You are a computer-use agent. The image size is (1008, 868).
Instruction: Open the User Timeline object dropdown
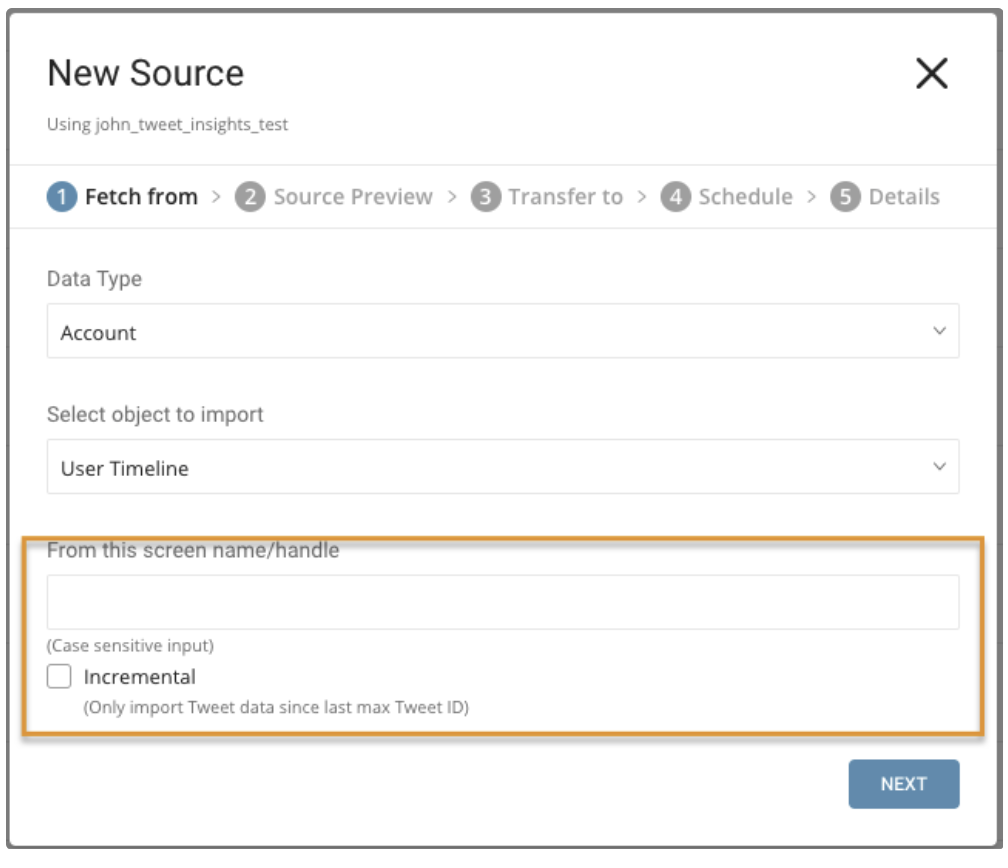point(502,468)
